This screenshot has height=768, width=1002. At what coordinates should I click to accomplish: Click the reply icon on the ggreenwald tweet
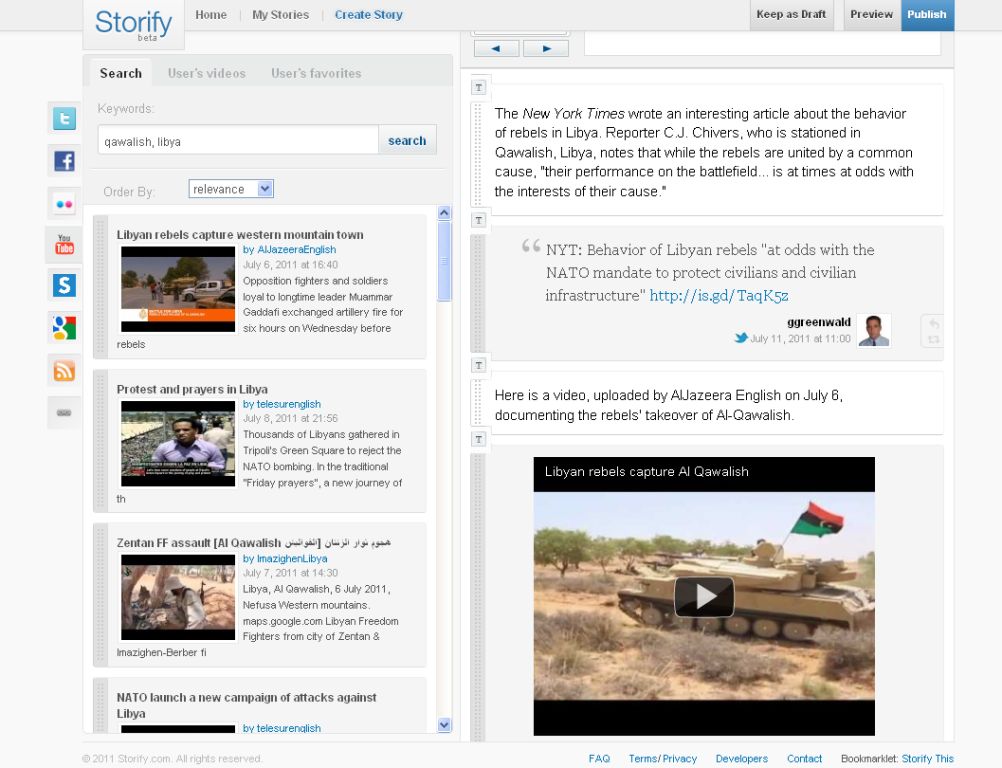[x=934, y=324]
